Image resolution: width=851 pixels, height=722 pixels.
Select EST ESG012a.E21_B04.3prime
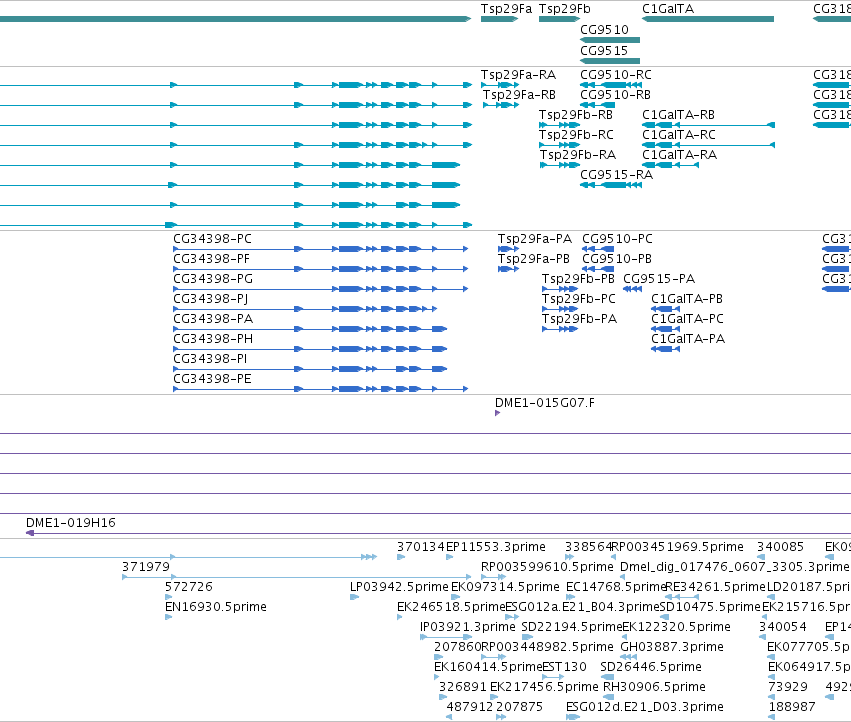(582, 607)
